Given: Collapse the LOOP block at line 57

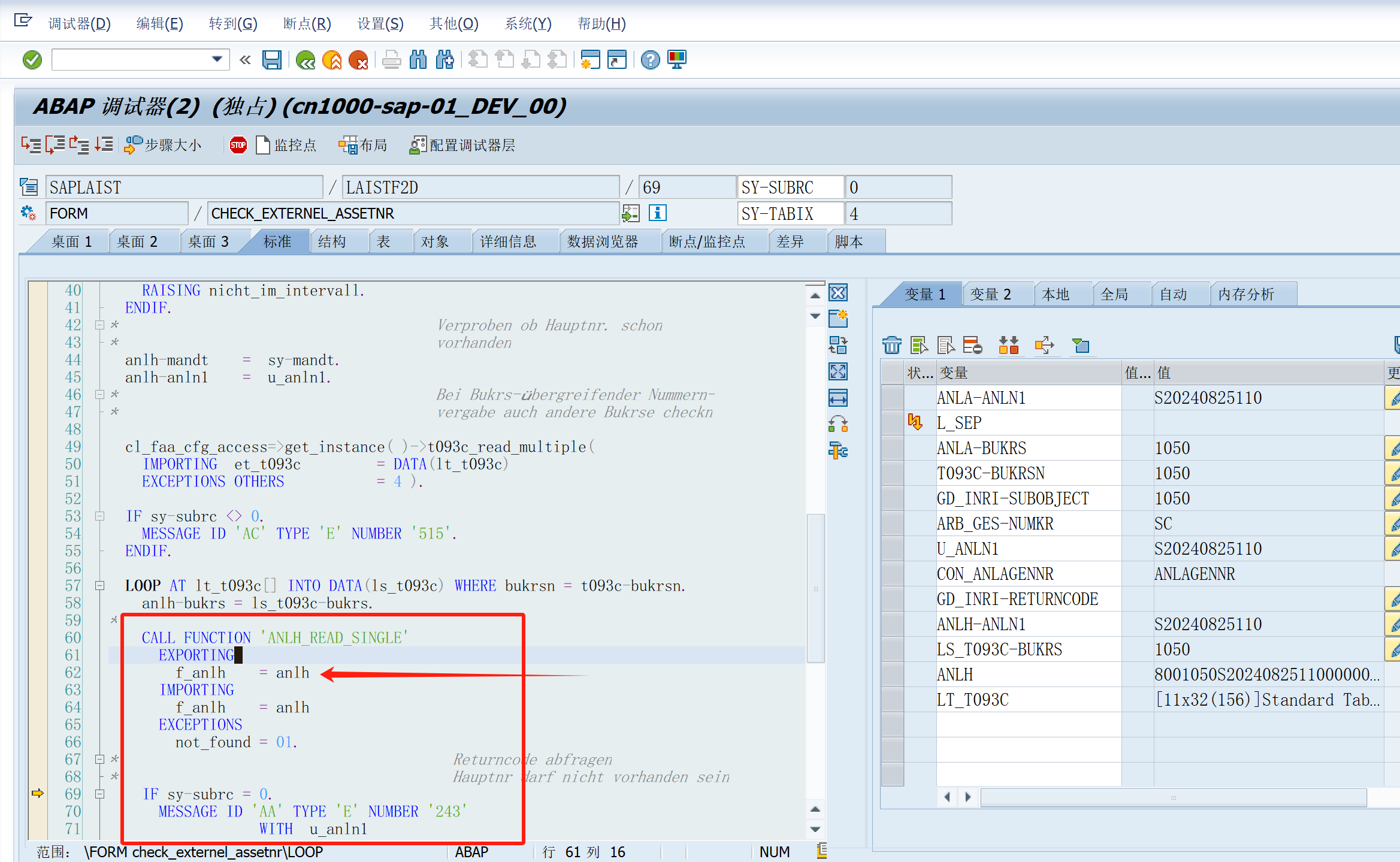Looking at the screenshot, I should point(100,585).
